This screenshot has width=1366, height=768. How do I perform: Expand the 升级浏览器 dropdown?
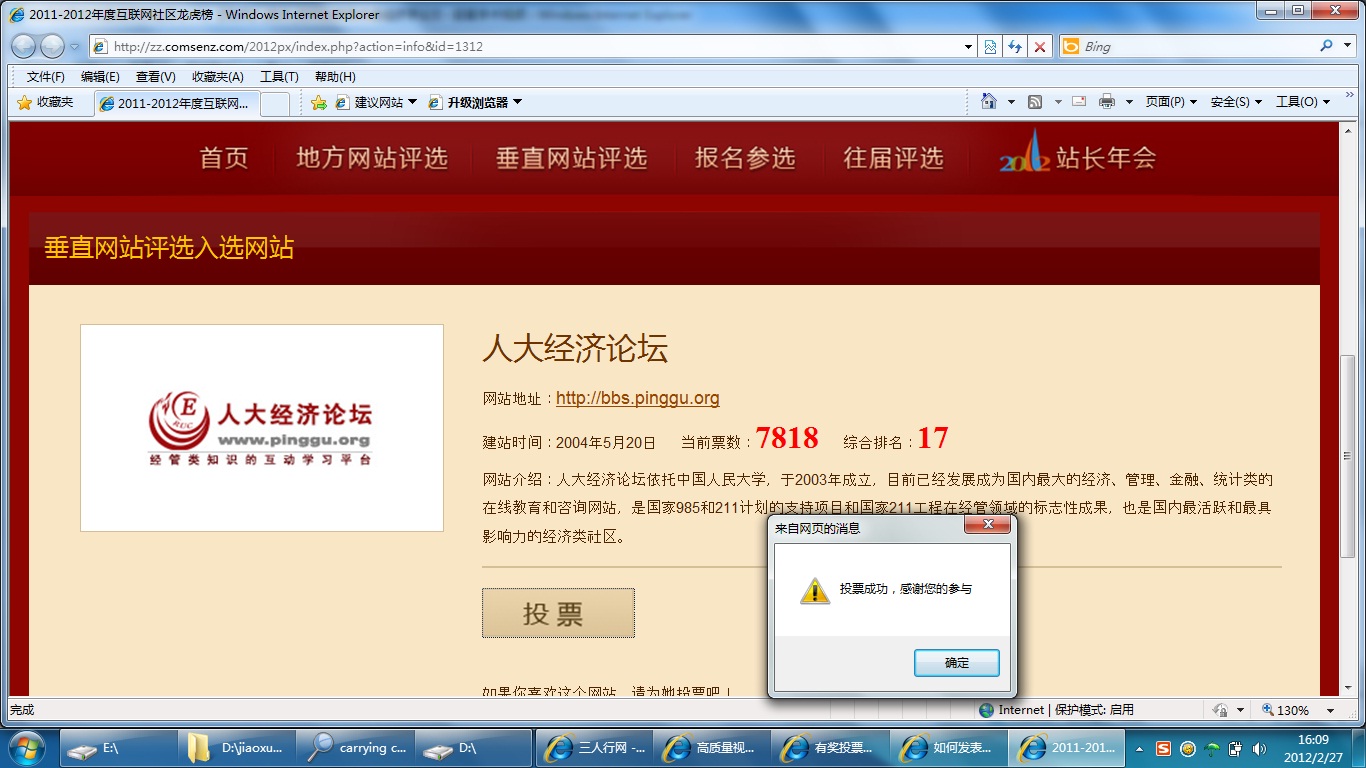click(517, 102)
